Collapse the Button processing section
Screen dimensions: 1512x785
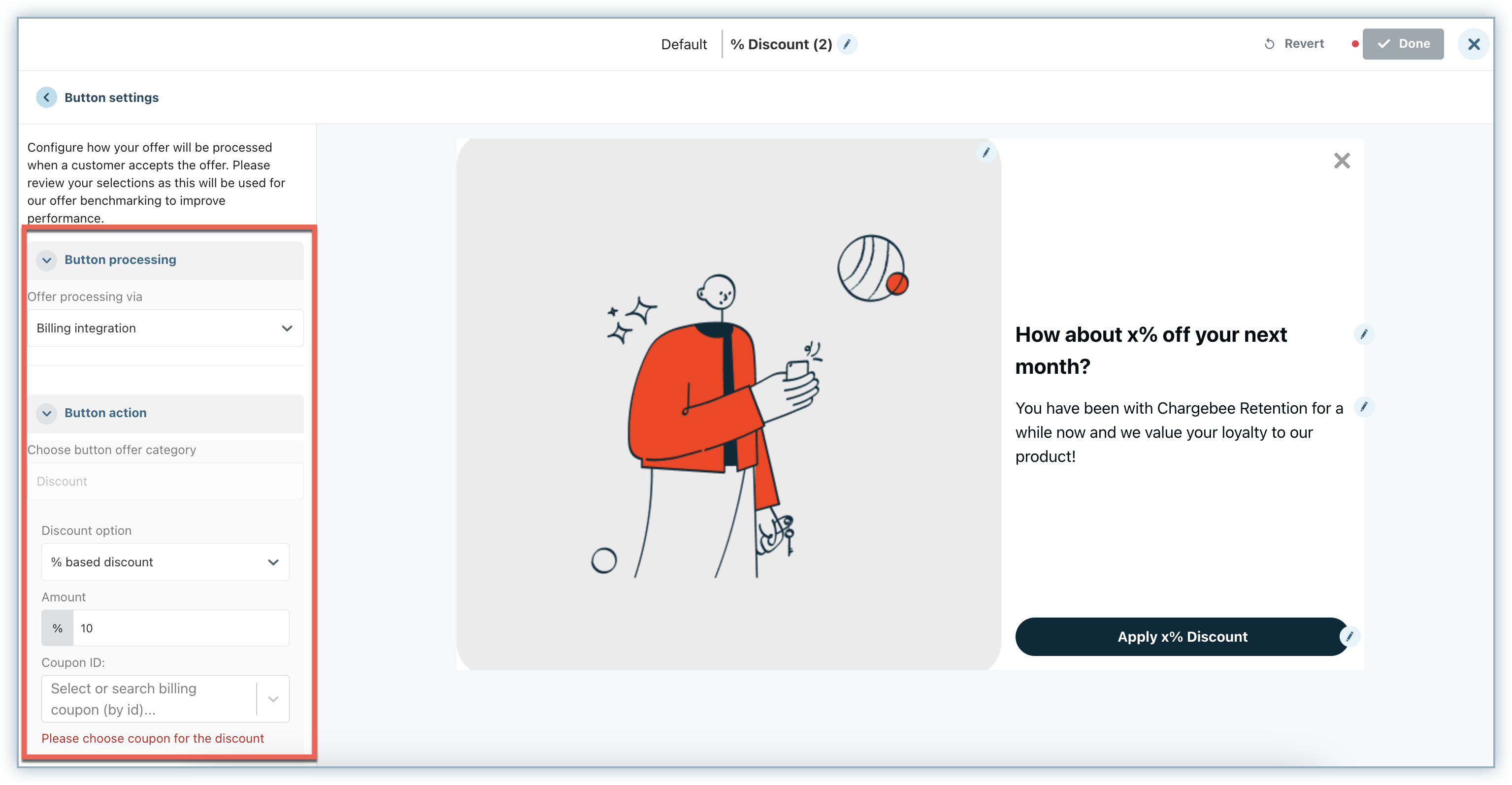point(47,260)
